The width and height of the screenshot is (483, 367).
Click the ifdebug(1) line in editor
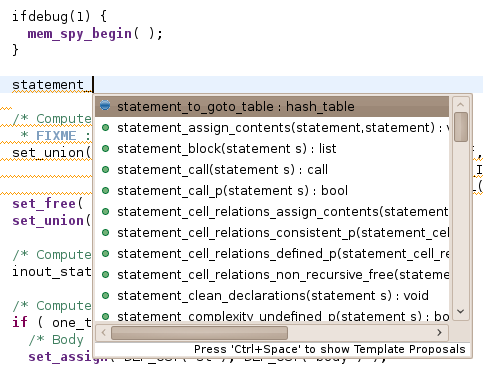tap(59, 16)
